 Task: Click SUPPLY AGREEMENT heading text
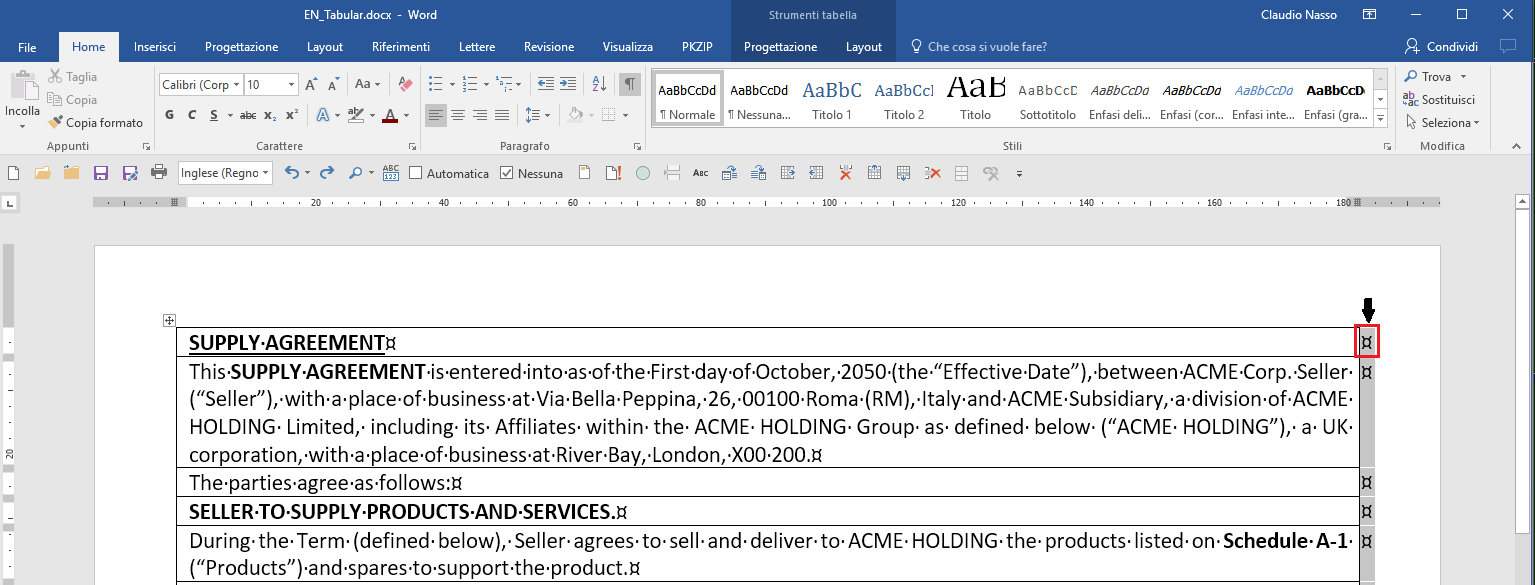287,342
